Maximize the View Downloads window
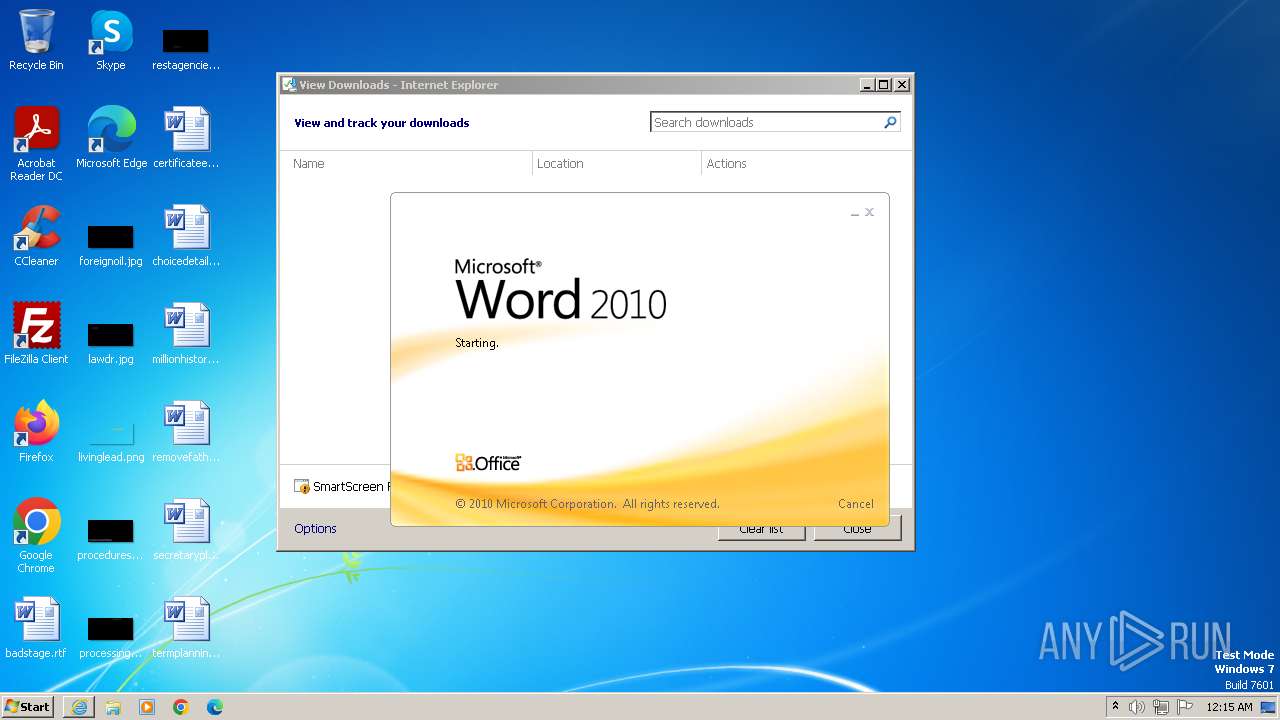 click(884, 85)
